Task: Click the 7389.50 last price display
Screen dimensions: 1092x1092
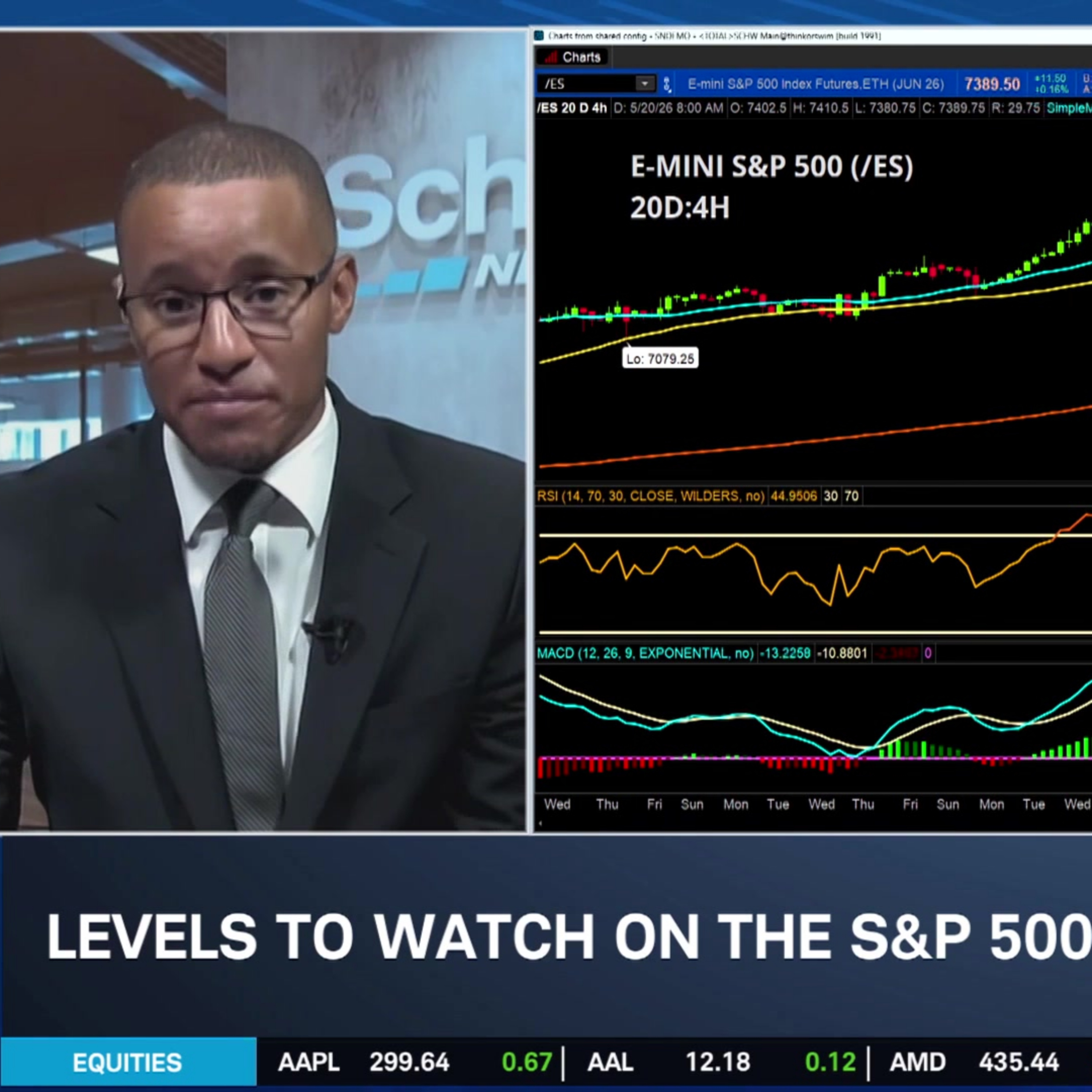Action: tap(992, 84)
